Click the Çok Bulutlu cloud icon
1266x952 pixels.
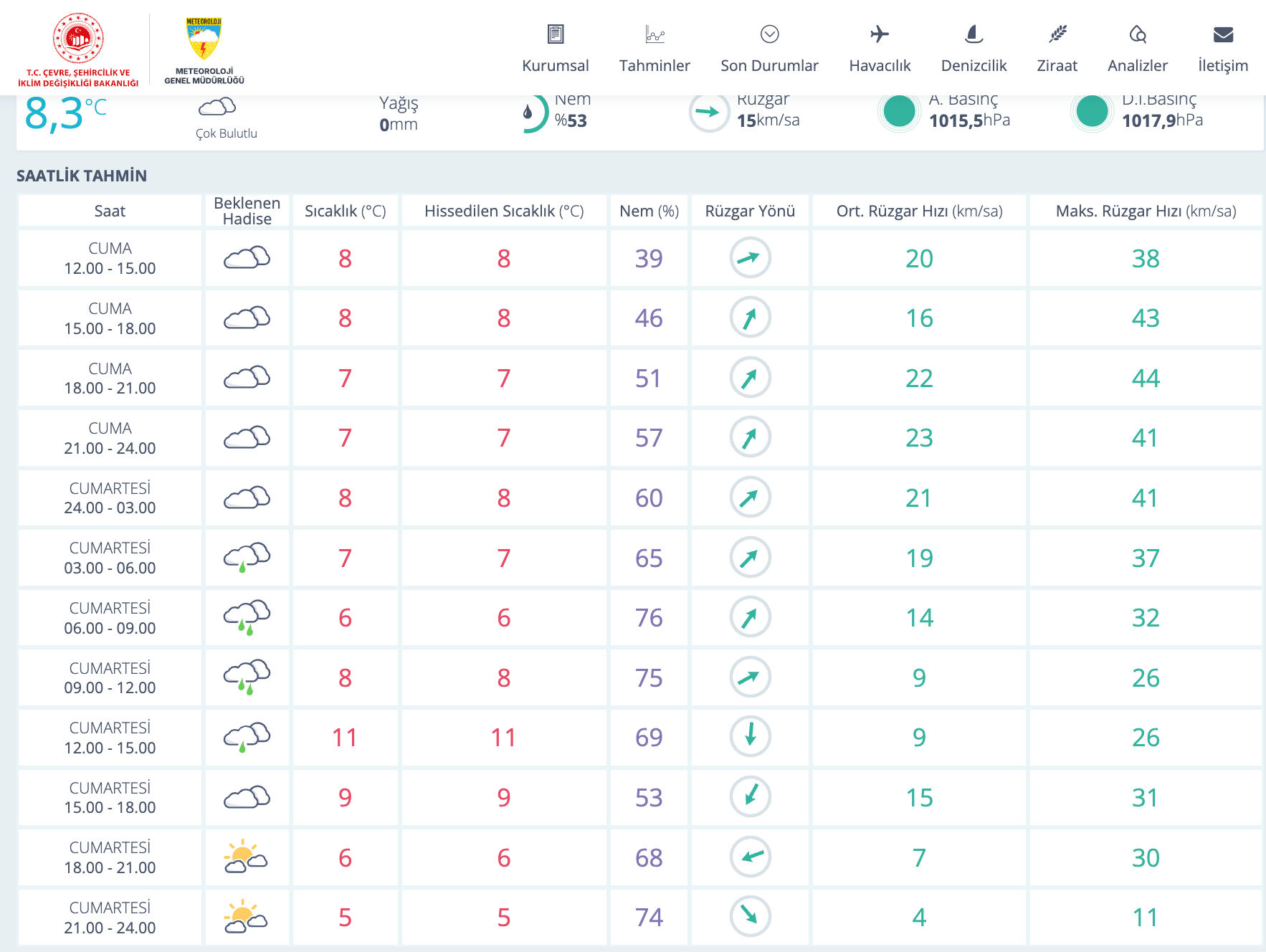coord(217,108)
